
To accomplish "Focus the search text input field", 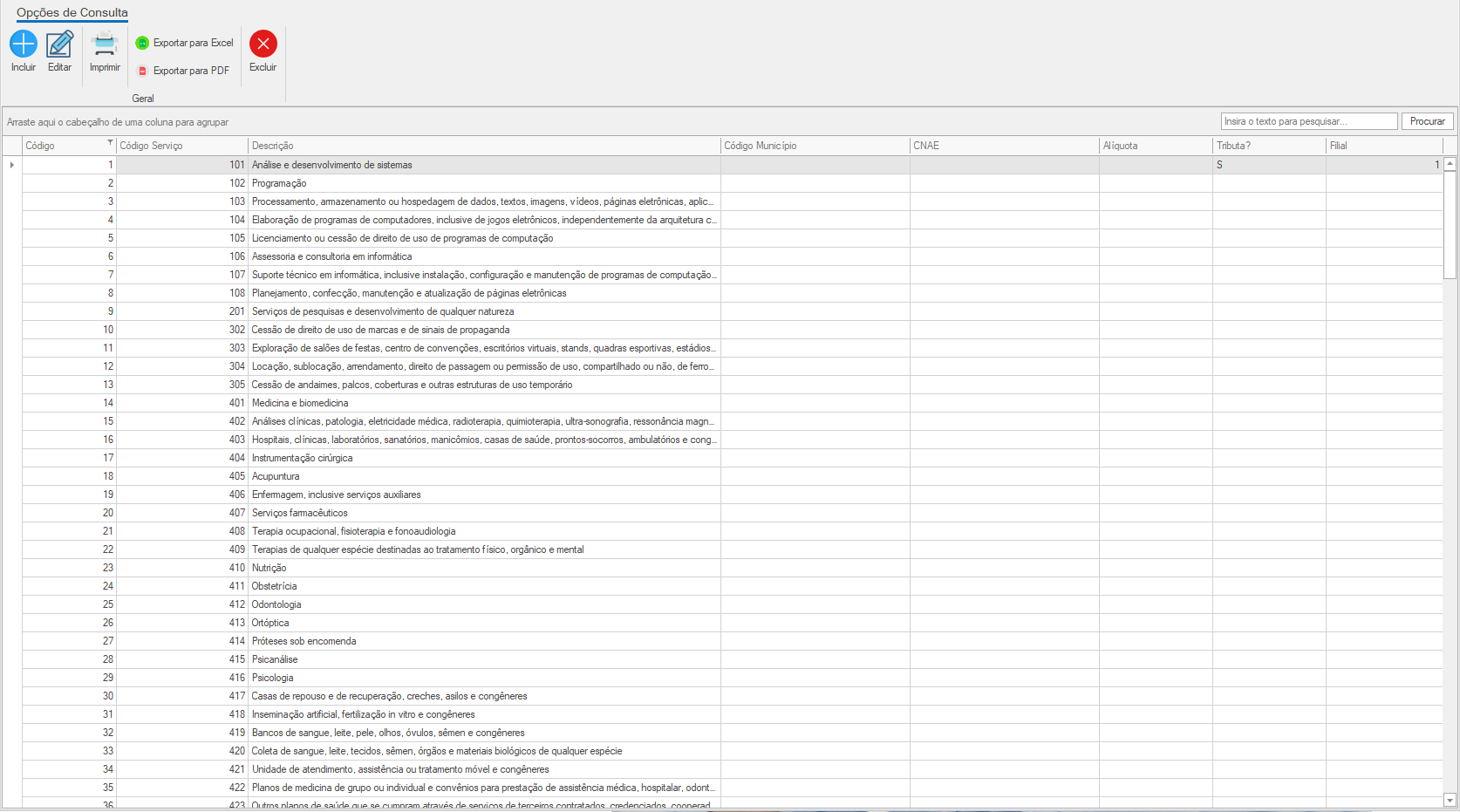I will tap(1308, 121).
